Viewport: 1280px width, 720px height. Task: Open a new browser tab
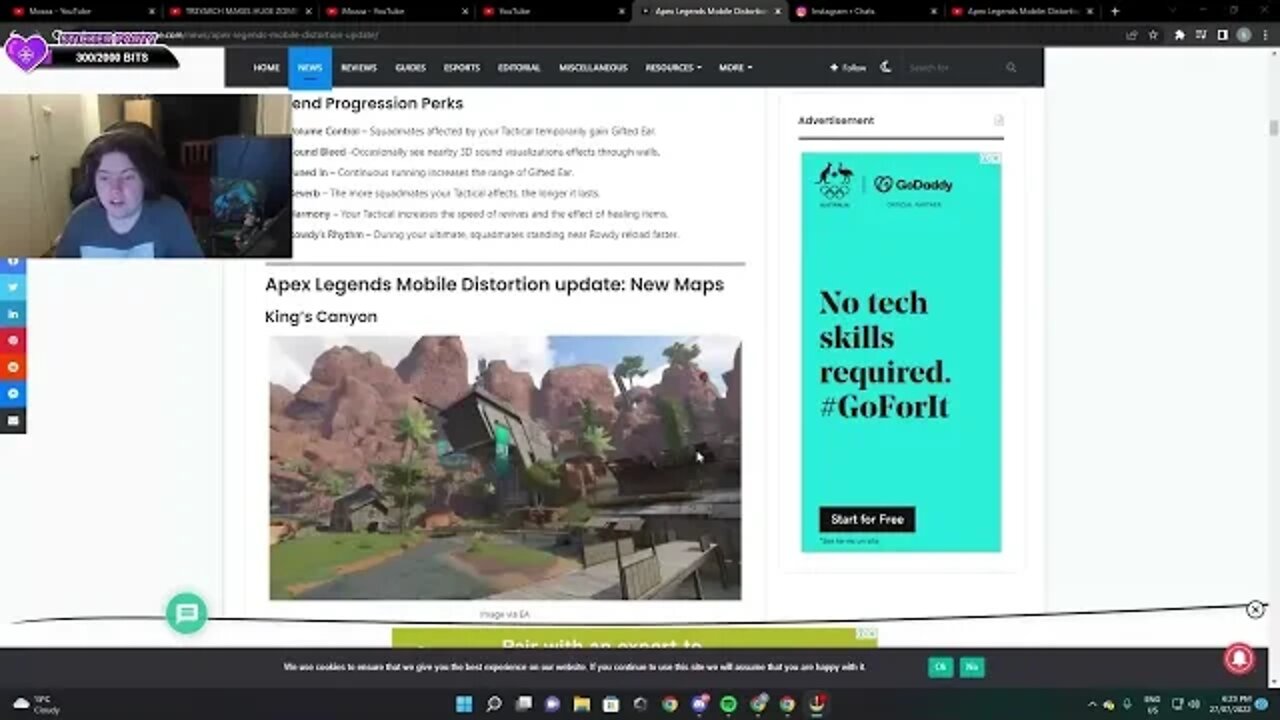coord(1115,11)
